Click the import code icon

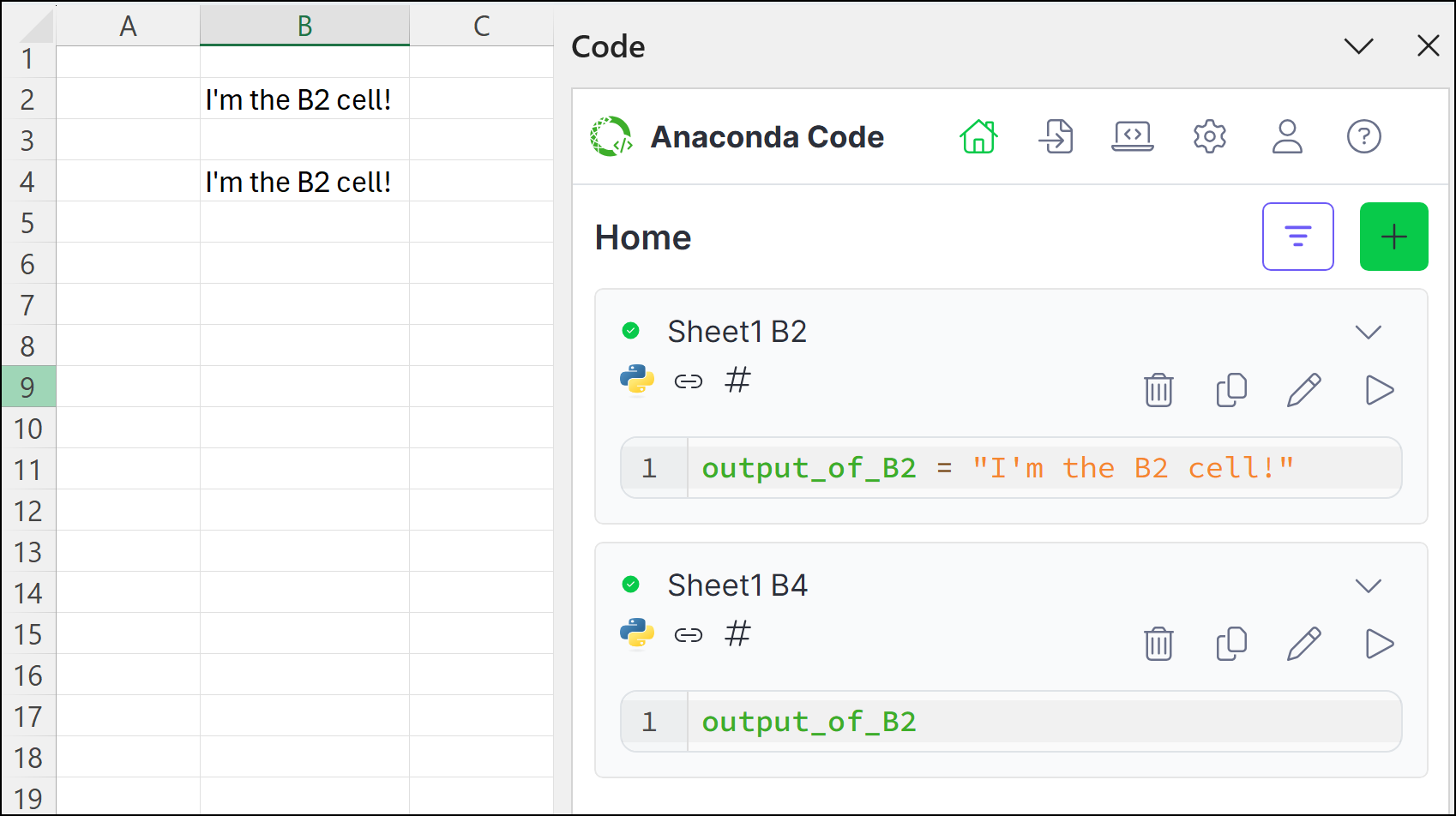click(x=1056, y=136)
